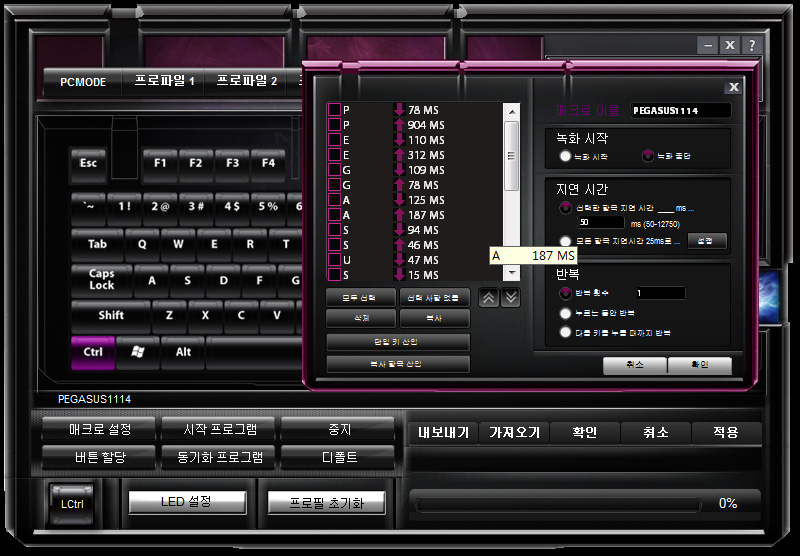Select the highlighted Ctrl key
This screenshot has width=800, height=556.
[x=93, y=352]
